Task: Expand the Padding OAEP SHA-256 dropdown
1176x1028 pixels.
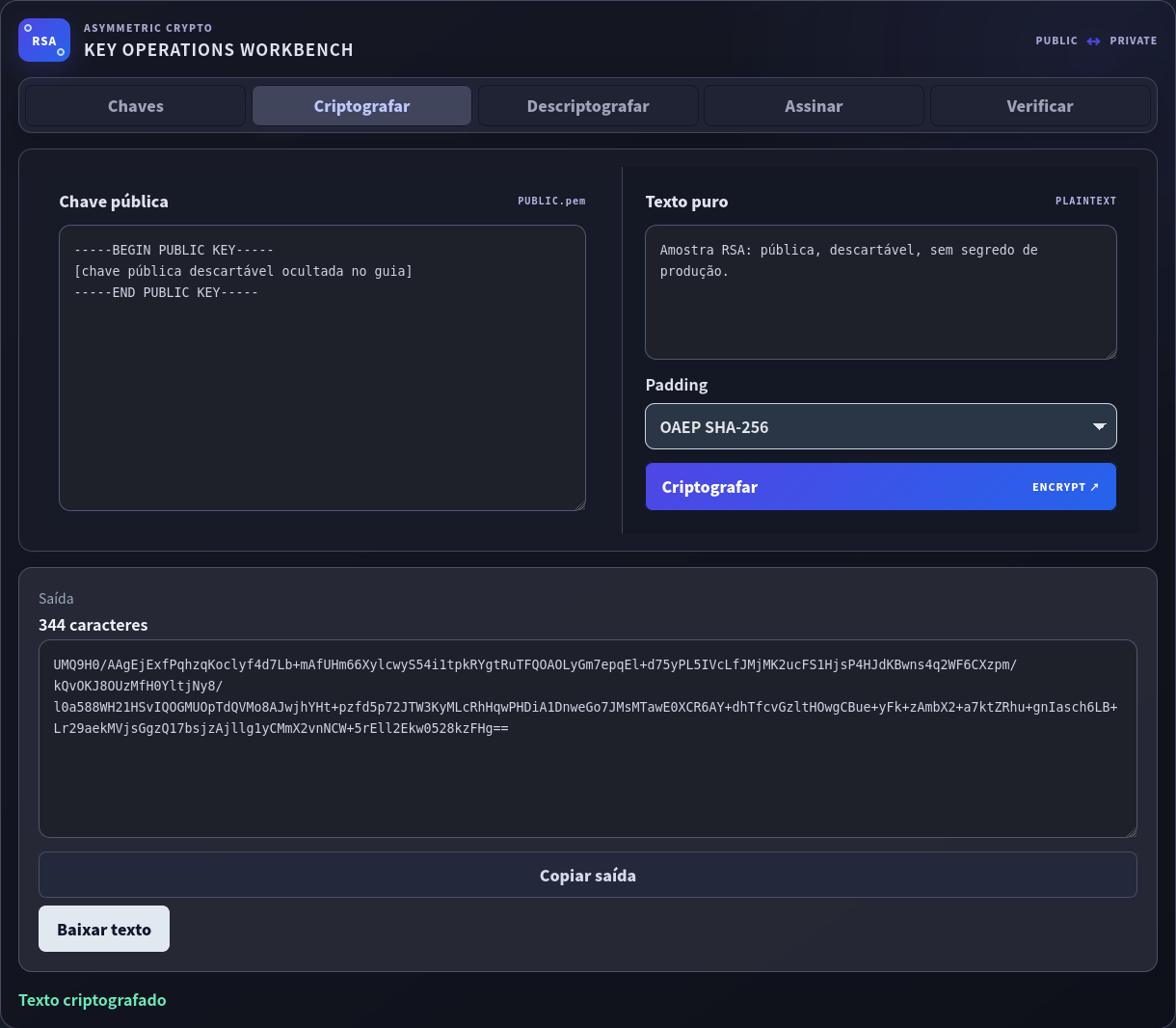Action: point(881,426)
